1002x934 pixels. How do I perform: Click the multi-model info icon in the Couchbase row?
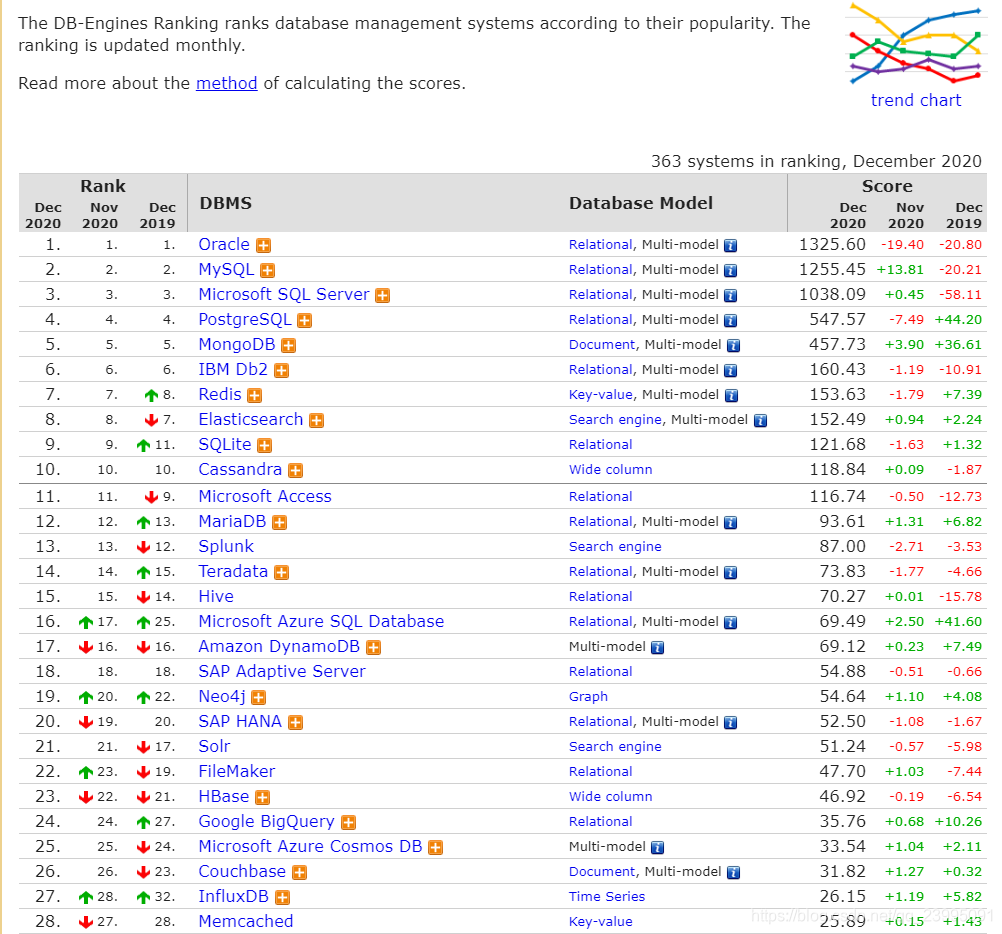coord(734,873)
